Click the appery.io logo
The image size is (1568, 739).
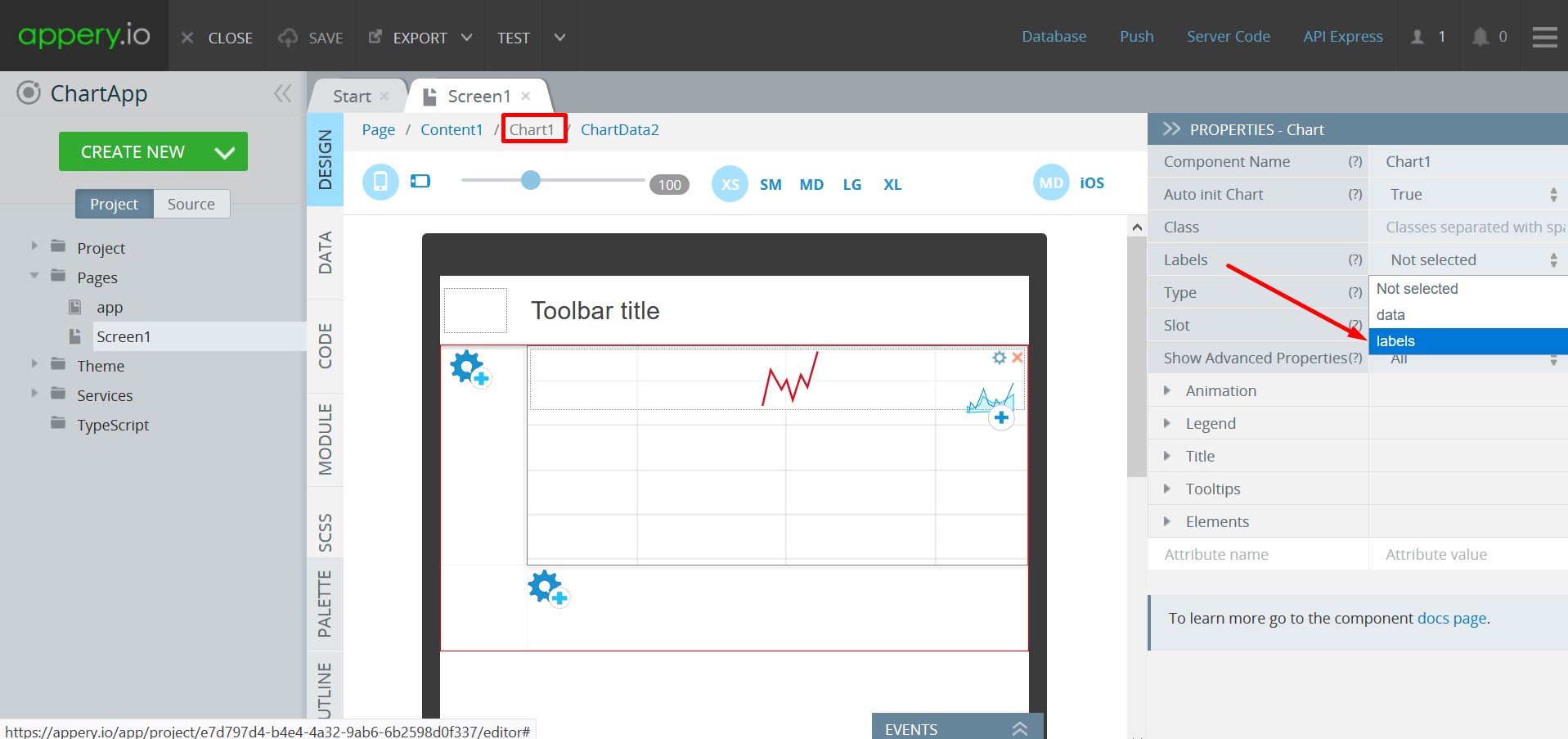[84, 35]
